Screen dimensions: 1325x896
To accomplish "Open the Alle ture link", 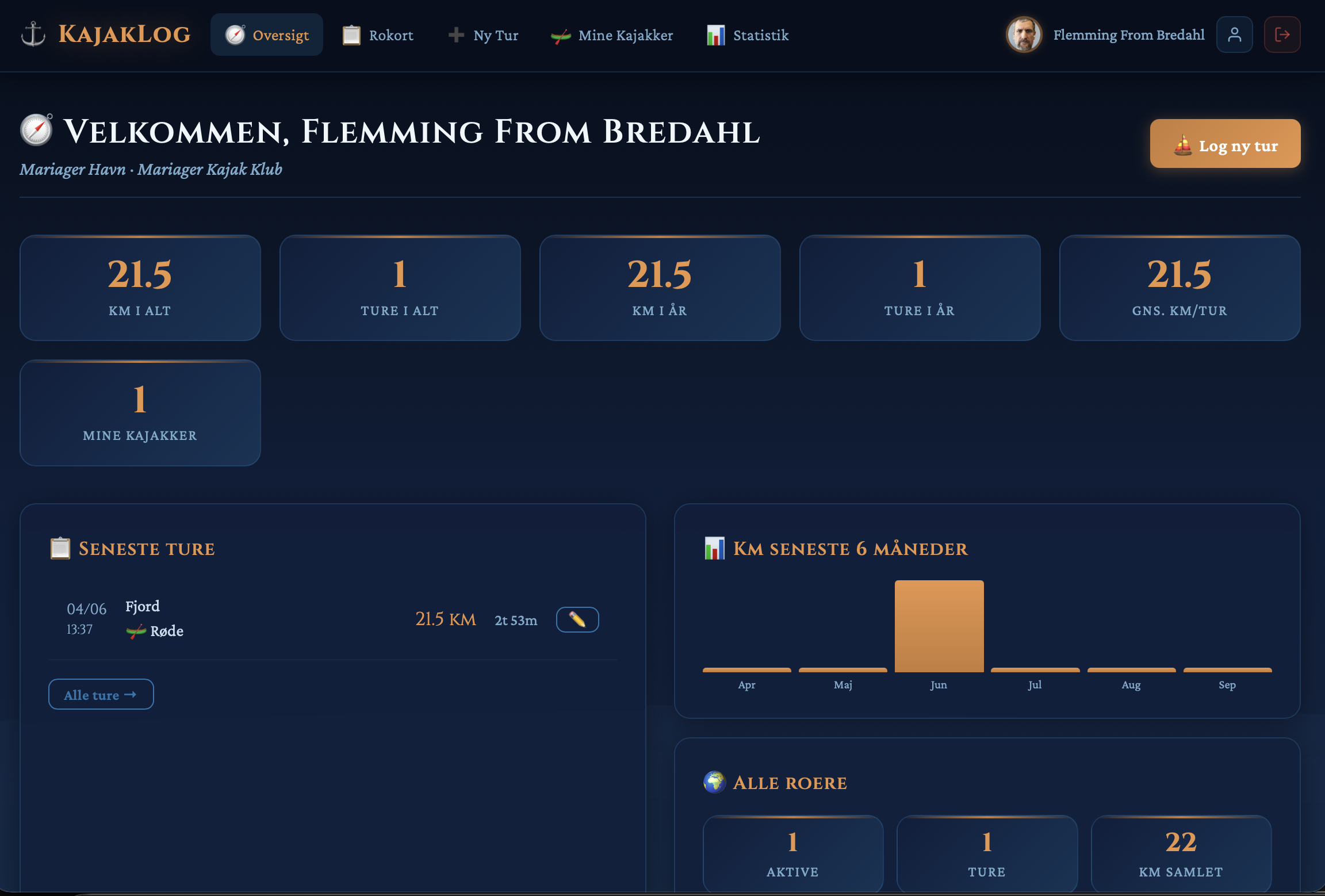I will point(101,694).
